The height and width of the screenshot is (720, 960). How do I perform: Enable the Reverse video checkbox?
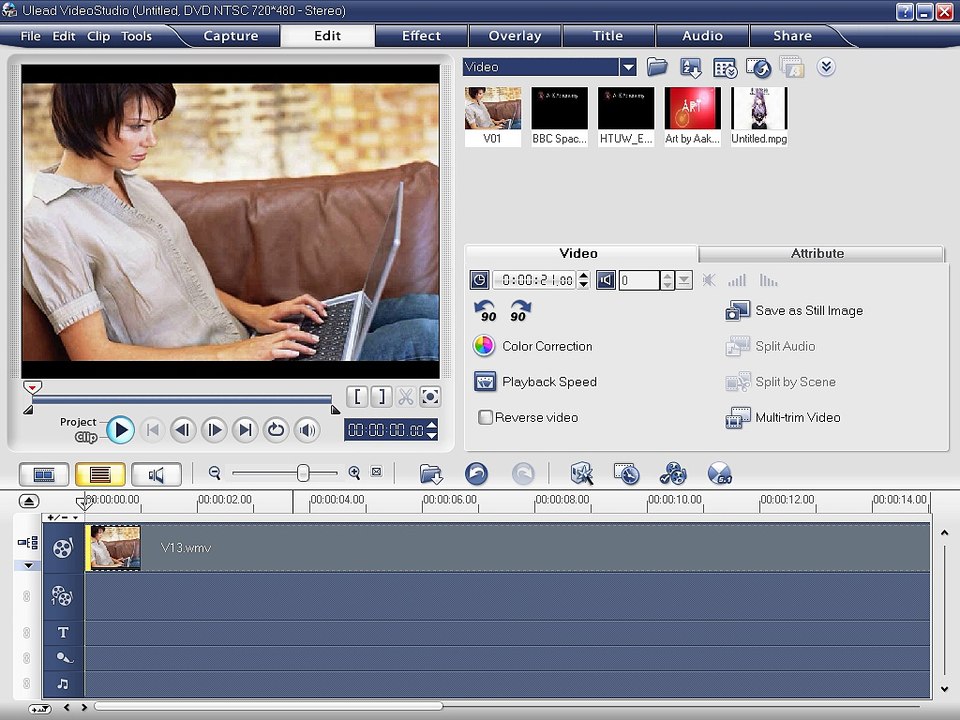point(485,418)
